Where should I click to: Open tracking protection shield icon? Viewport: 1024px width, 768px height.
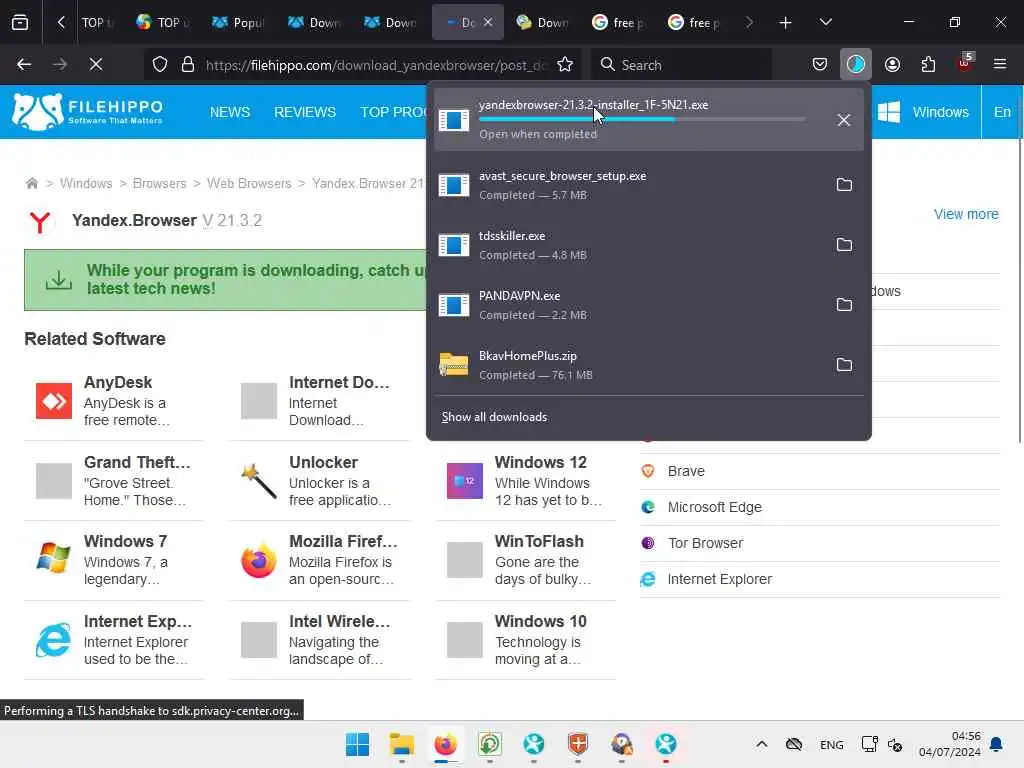pyautogui.click(x=160, y=64)
